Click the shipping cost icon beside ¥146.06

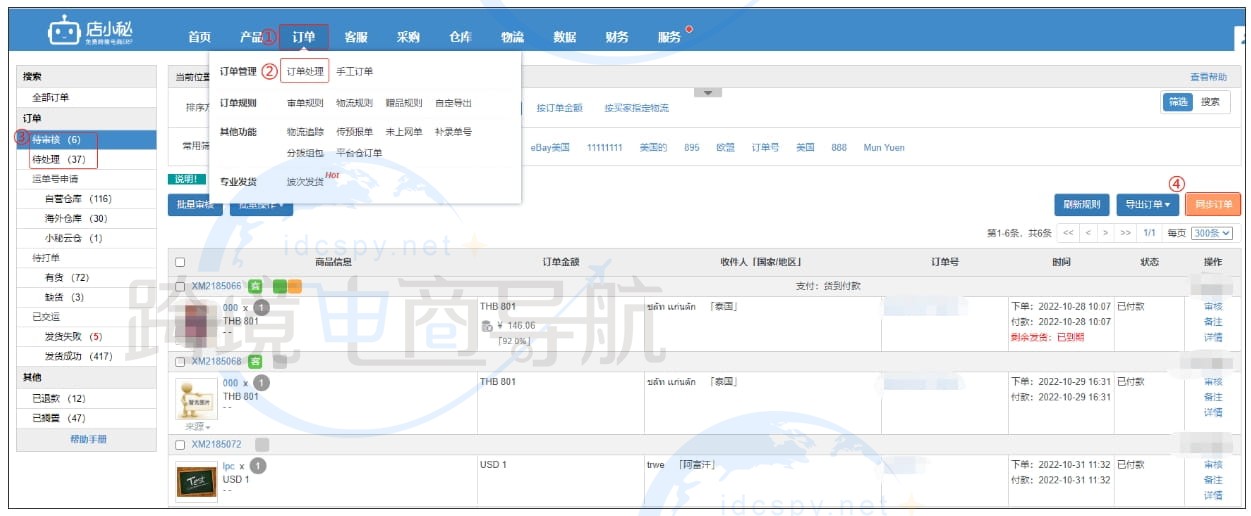click(486, 326)
